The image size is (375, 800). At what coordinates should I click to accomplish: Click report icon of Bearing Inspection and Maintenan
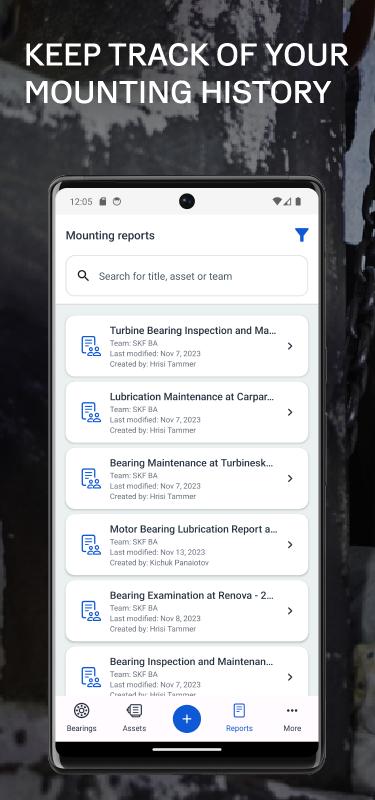(91, 677)
